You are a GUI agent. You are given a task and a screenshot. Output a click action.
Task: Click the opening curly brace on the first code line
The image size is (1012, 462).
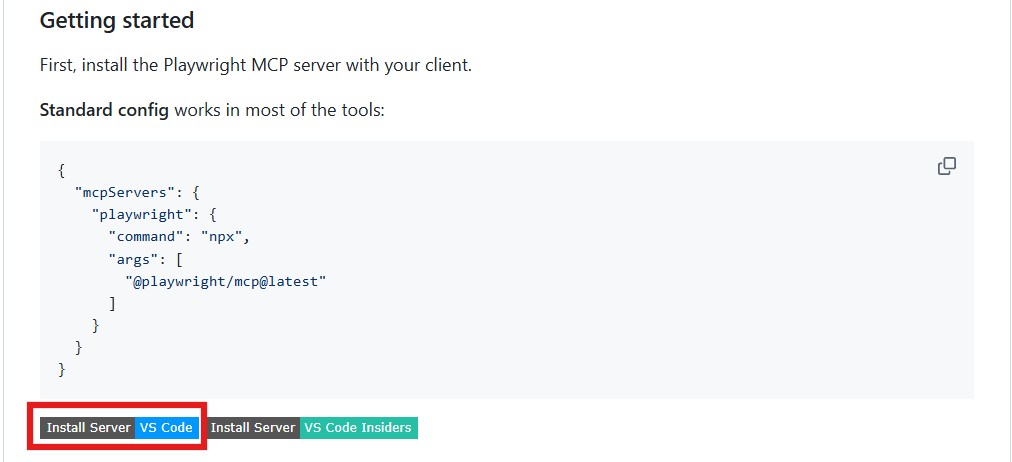62,169
